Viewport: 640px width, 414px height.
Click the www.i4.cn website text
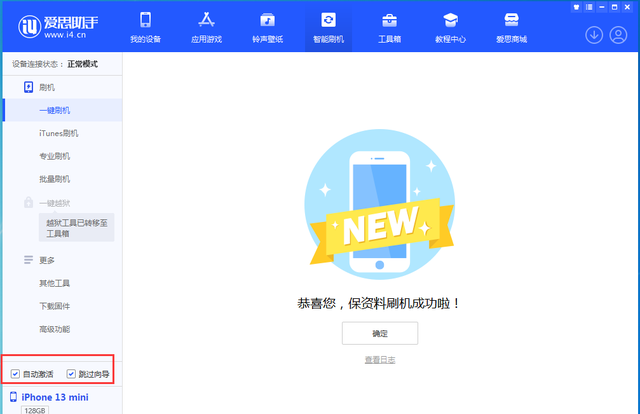[x=65, y=35]
